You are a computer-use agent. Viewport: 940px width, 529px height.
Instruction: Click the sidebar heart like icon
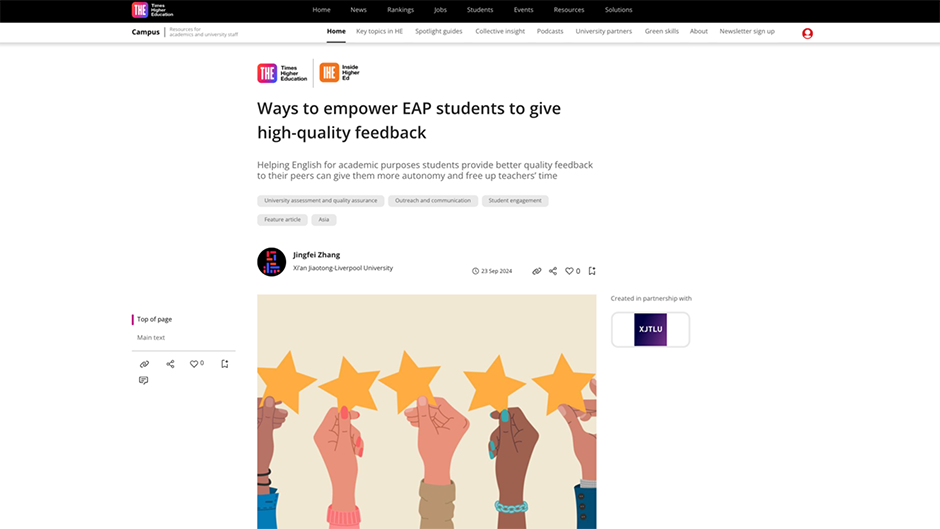click(x=194, y=364)
